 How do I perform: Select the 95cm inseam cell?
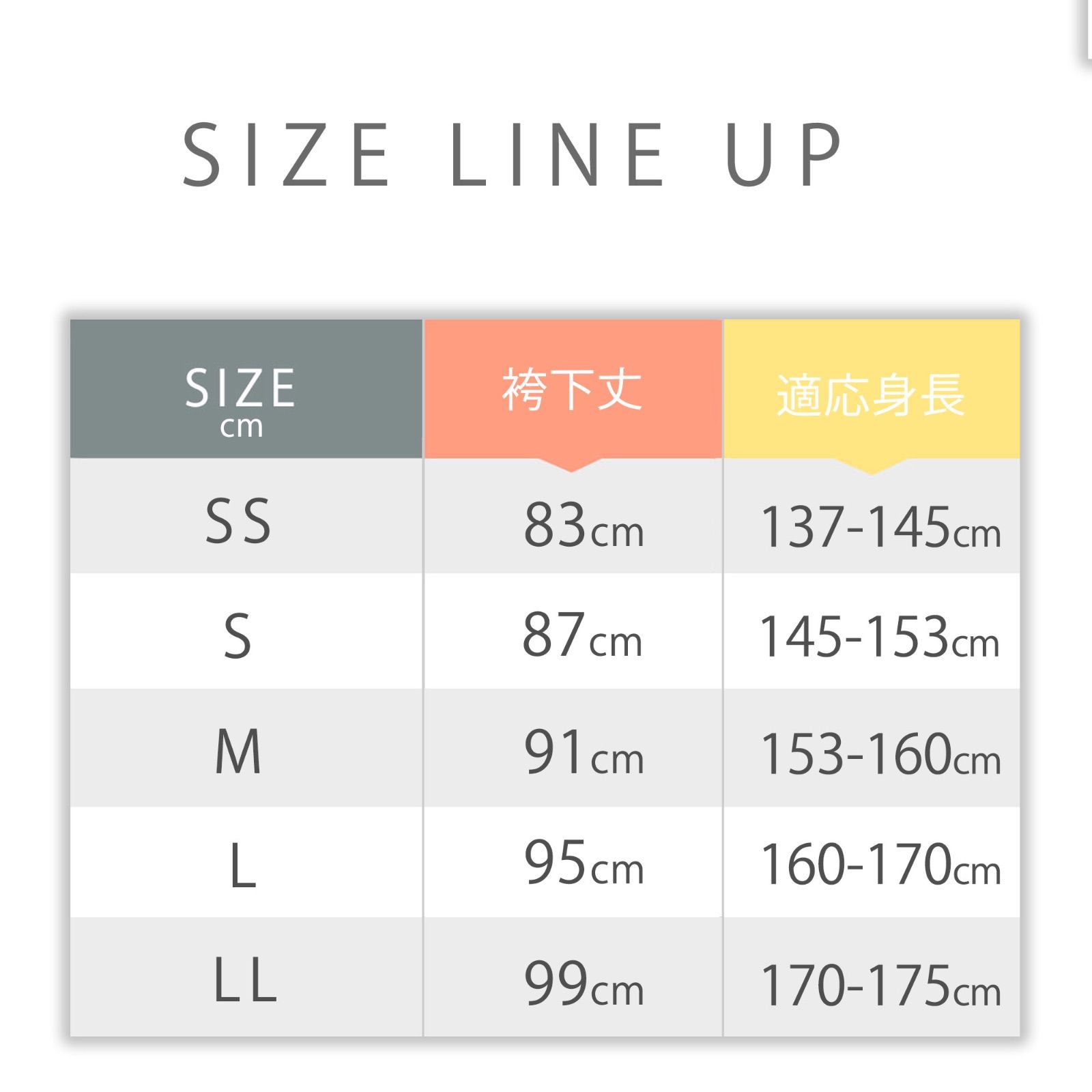[583, 863]
